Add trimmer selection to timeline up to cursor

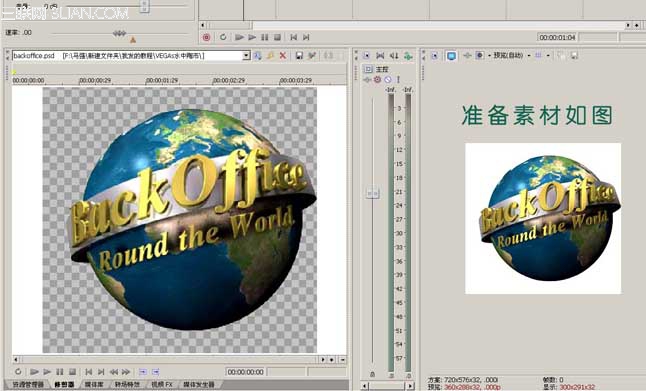[155, 372]
